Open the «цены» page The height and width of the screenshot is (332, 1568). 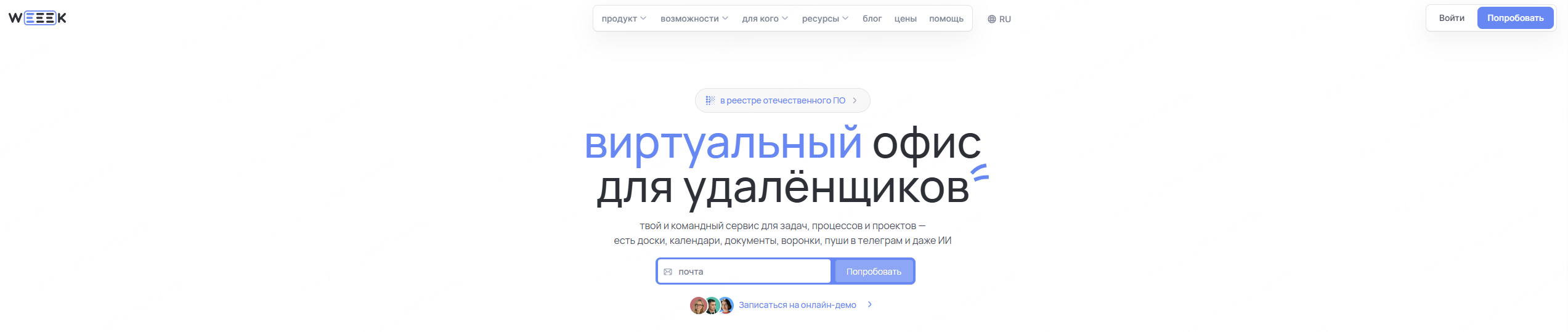click(x=905, y=18)
